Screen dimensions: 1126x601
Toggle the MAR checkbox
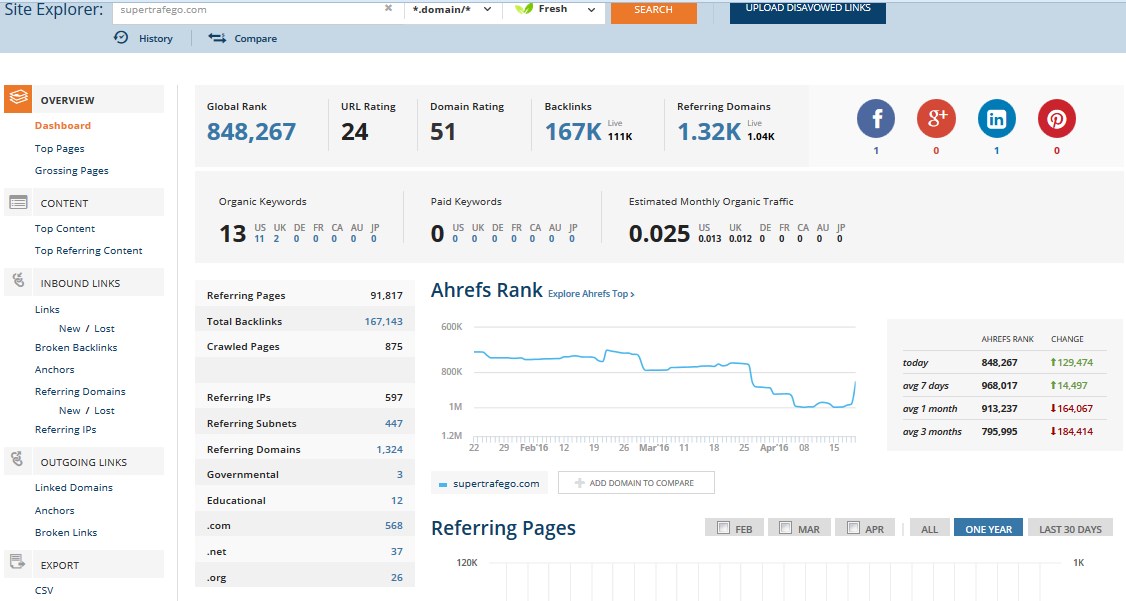coord(786,528)
